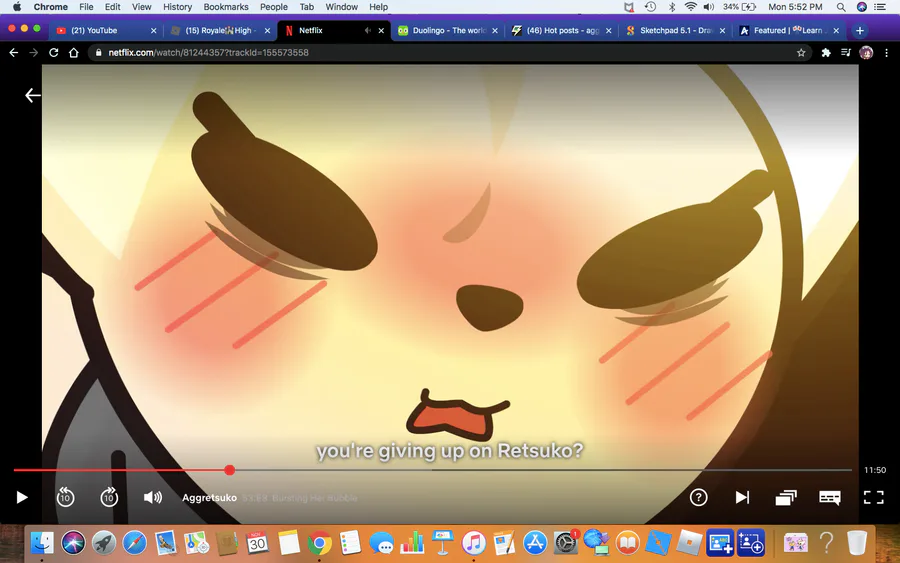Viewport: 900px width, 563px height.
Task: Mute the Netflix tab audio indicator
Action: click(x=367, y=30)
